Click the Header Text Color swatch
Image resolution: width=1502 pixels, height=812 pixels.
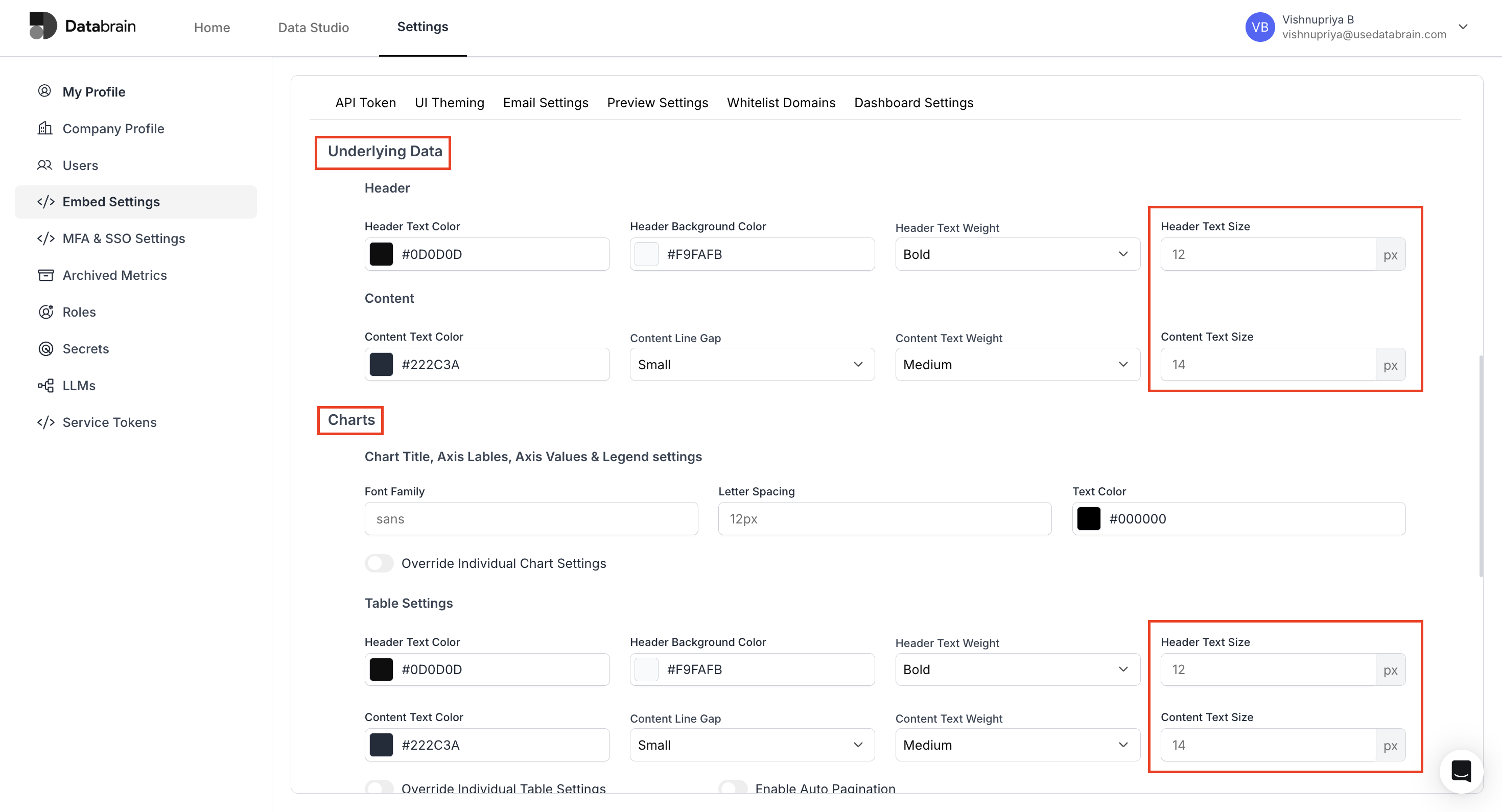coord(381,254)
